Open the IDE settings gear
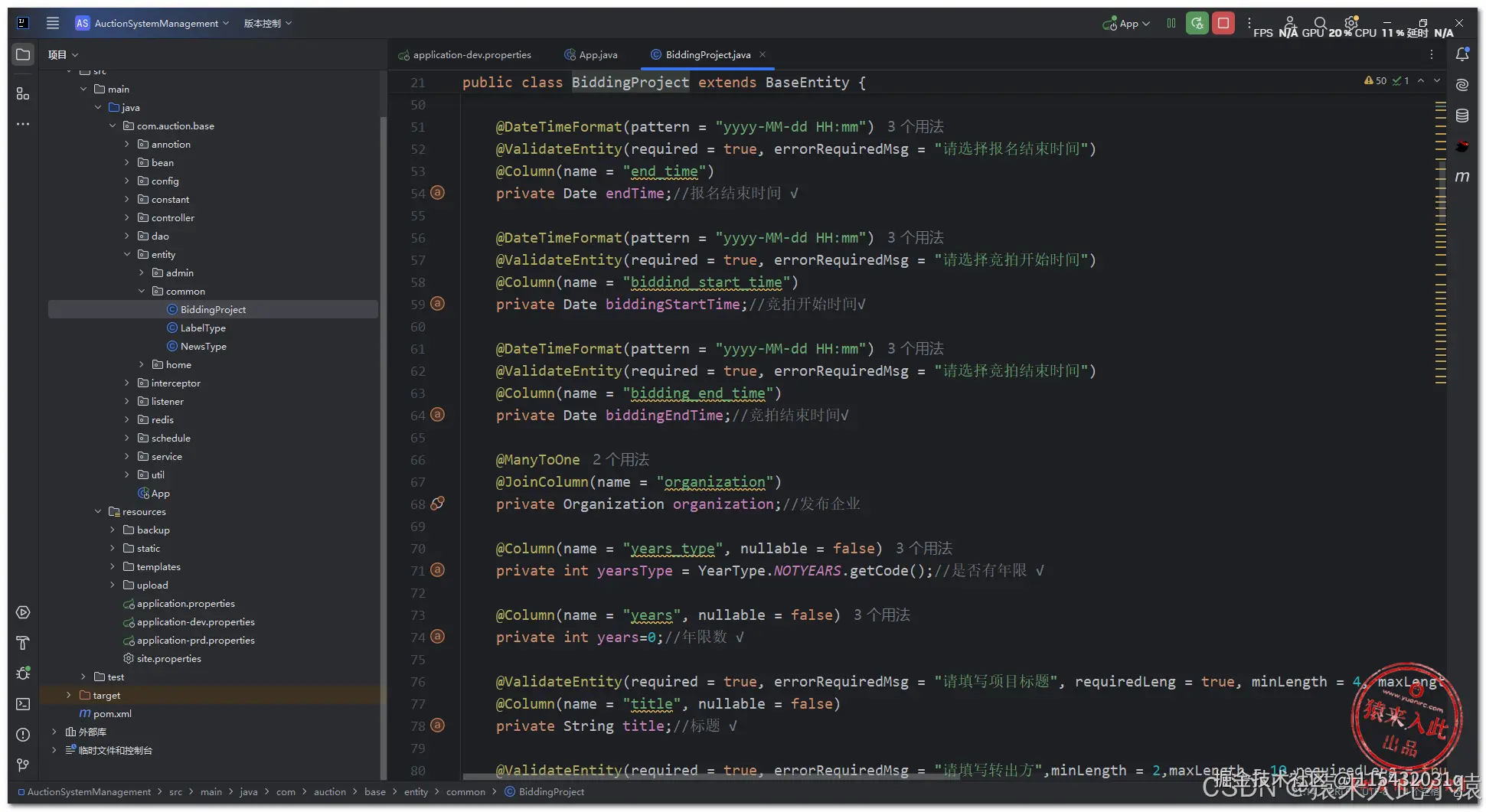Screen dimensions: 1486x812 coord(1351,23)
